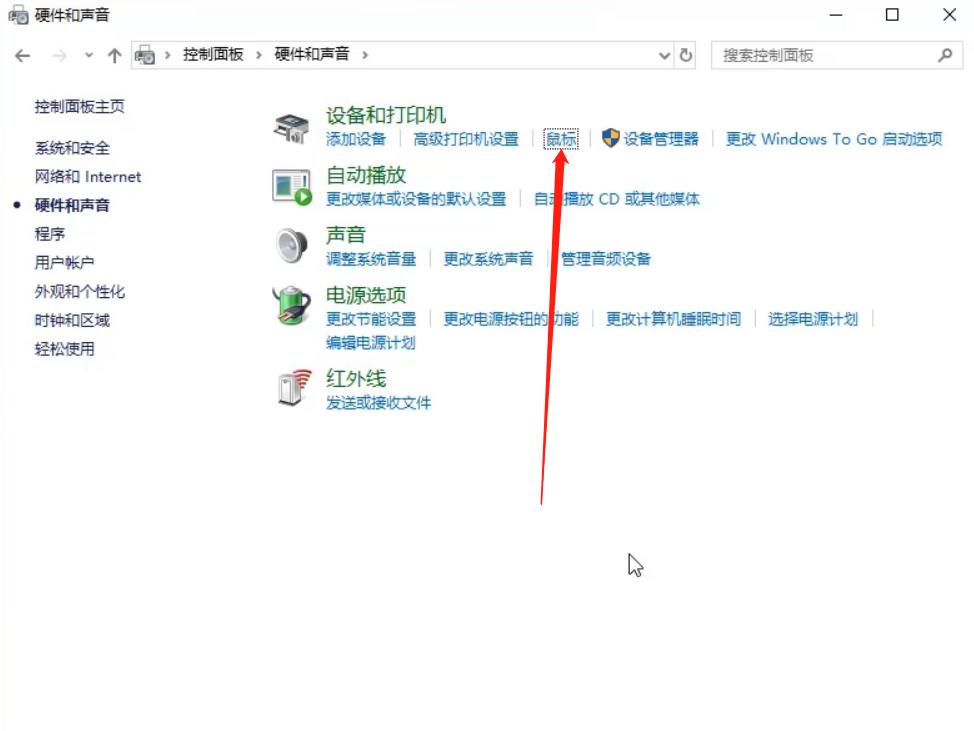Screen dimensions: 974x731
Task: Select 硬件和声音 in the breadcrumb
Action: 312,55
